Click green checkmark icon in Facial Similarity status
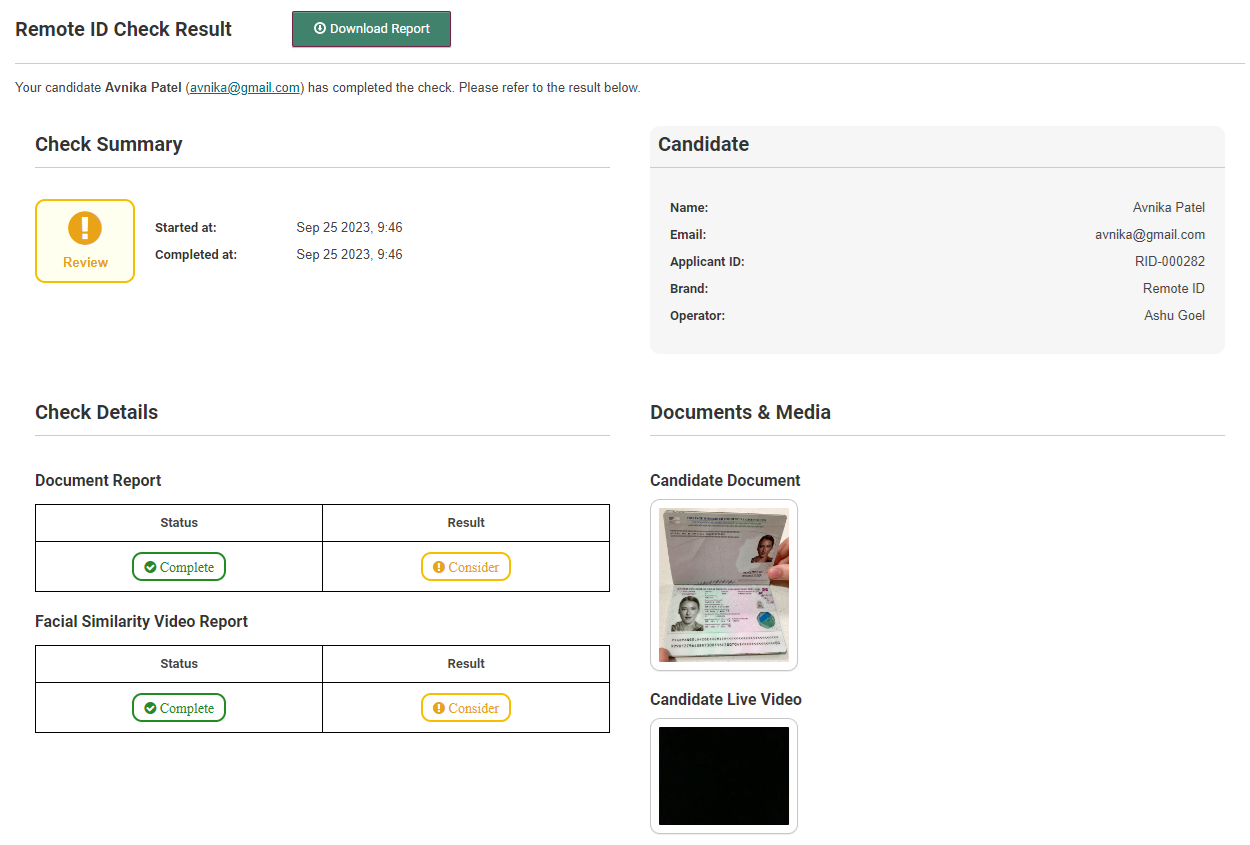The width and height of the screenshot is (1250, 845). pyautogui.click(x=150, y=708)
